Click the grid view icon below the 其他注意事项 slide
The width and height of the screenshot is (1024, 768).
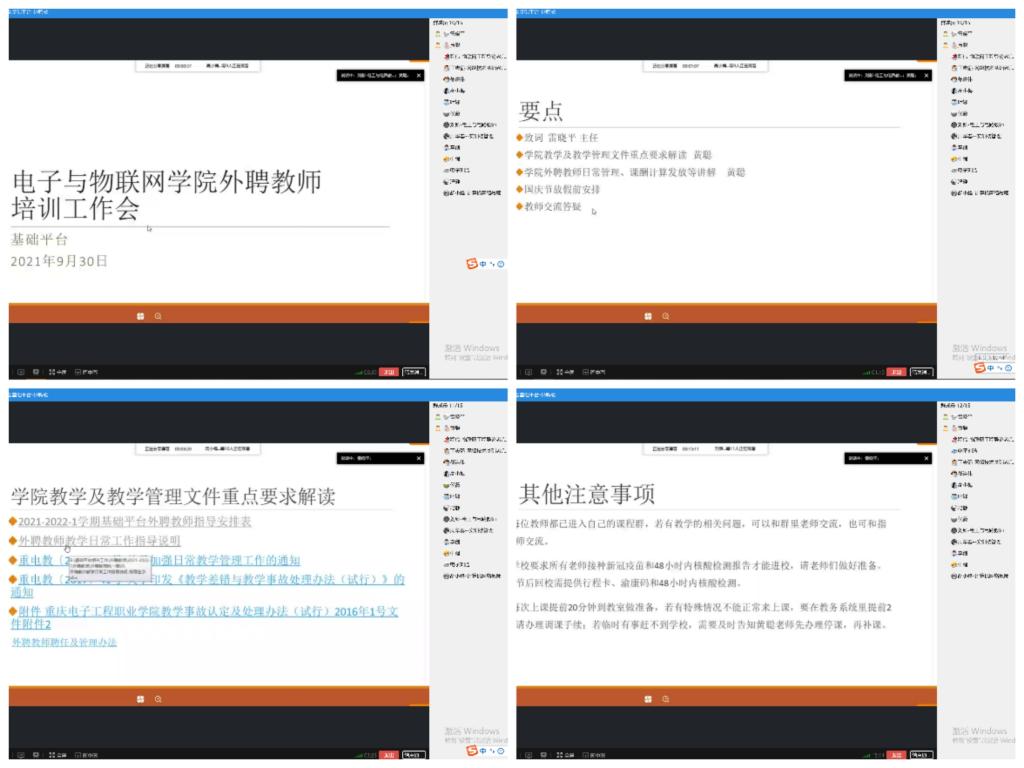(x=648, y=698)
